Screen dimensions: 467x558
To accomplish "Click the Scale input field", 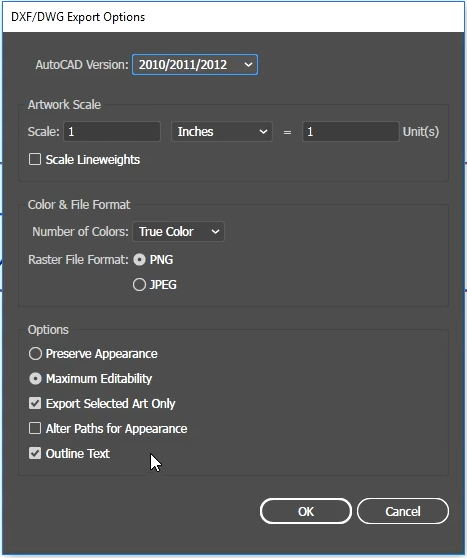I will point(112,132).
